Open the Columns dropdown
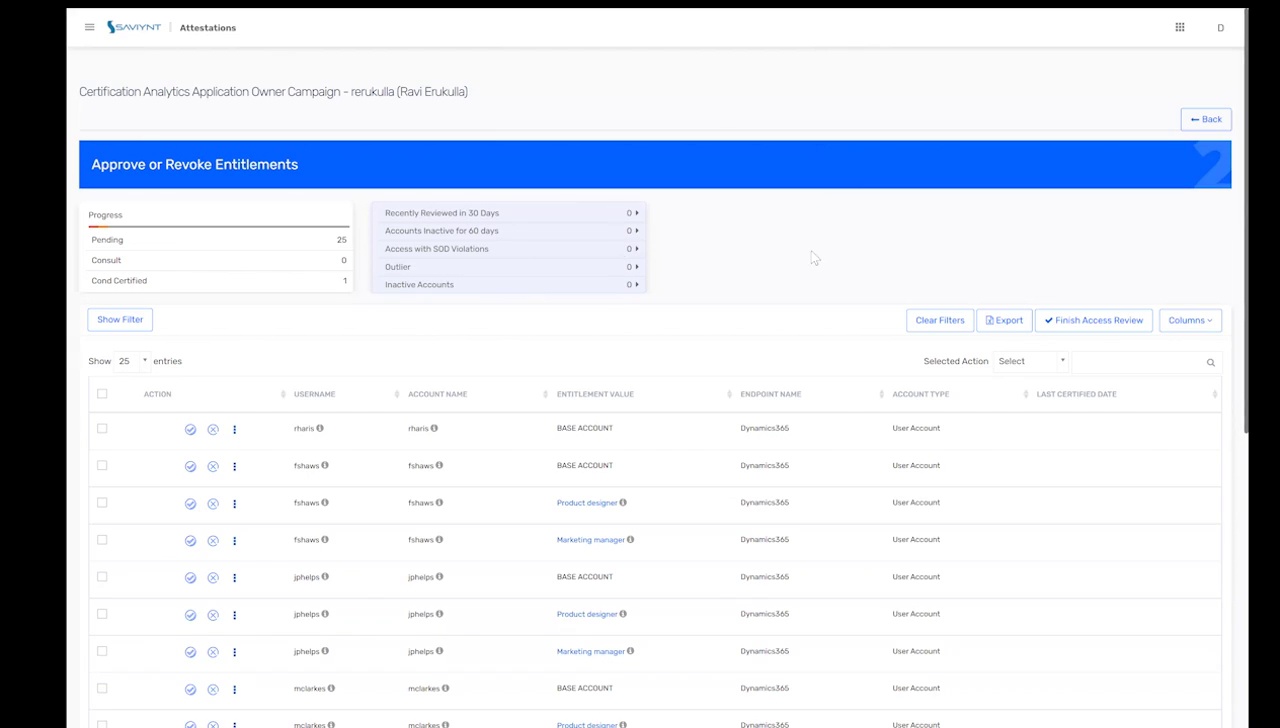This screenshot has width=1280, height=728. point(1190,320)
